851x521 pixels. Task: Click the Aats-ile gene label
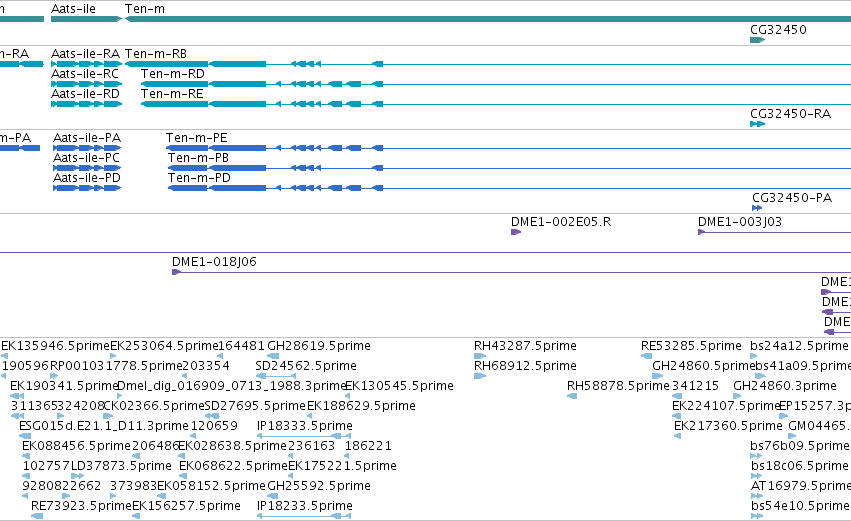73,9
